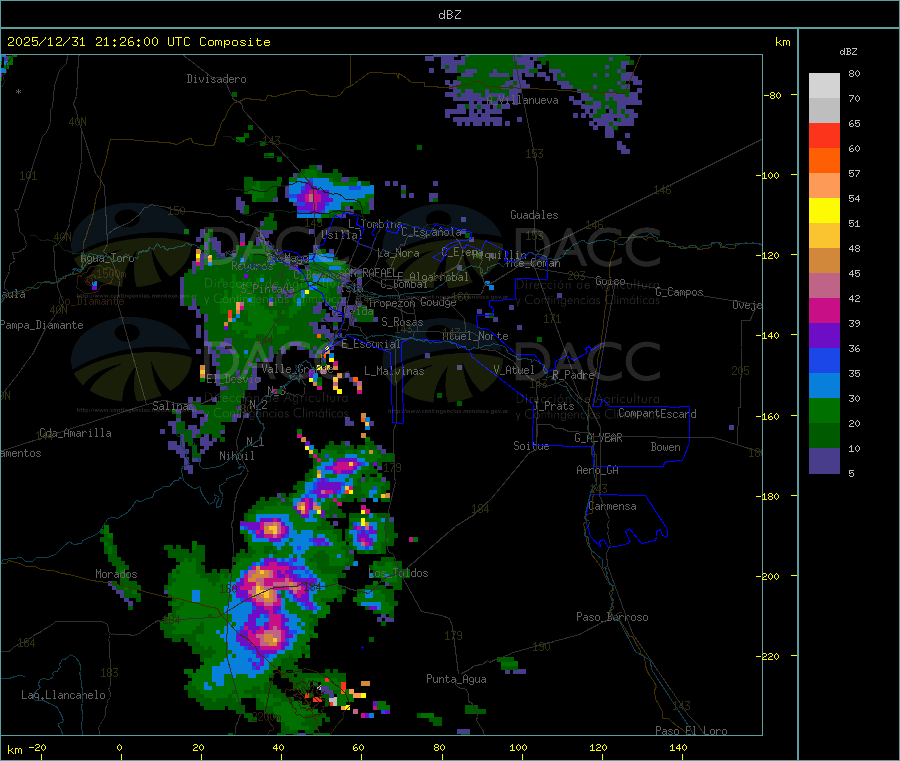Image resolution: width=900 pixels, height=761 pixels.
Task: Click the green 20-30 dBZ legend swatch
Action: (x=824, y=410)
